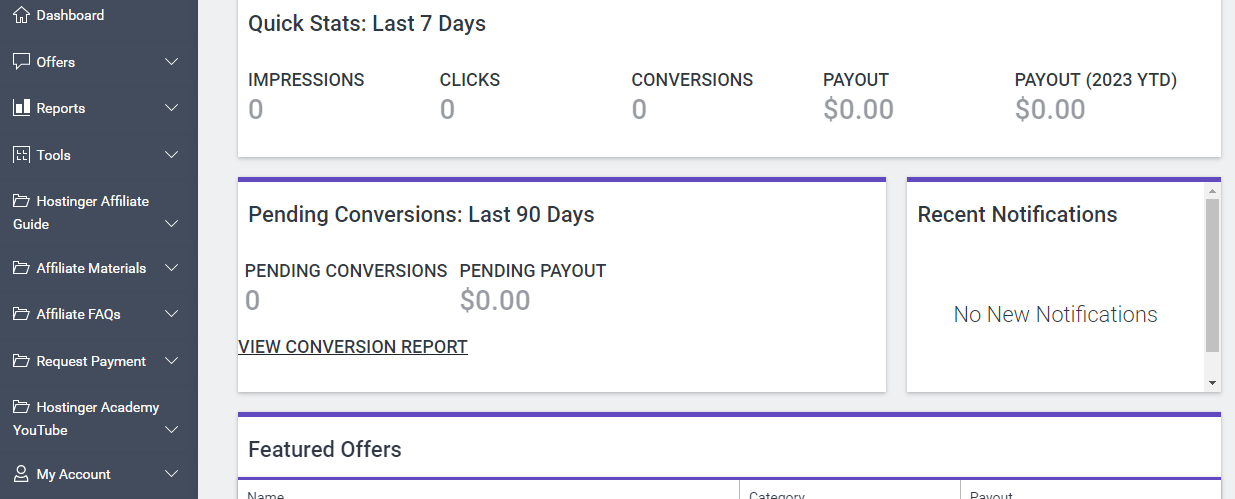This screenshot has width=1235, height=499.
Task: Open the View Conversion Report link
Action: coord(353,347)
